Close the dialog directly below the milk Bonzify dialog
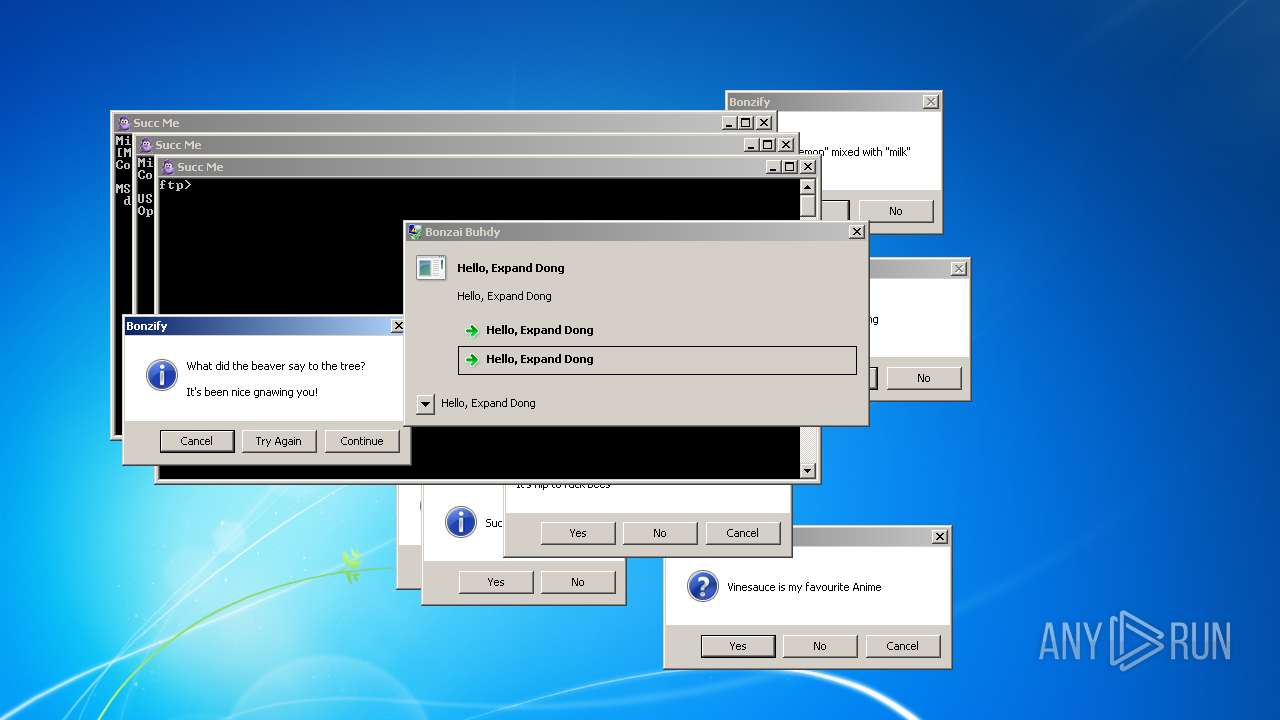 pos(959,269)
